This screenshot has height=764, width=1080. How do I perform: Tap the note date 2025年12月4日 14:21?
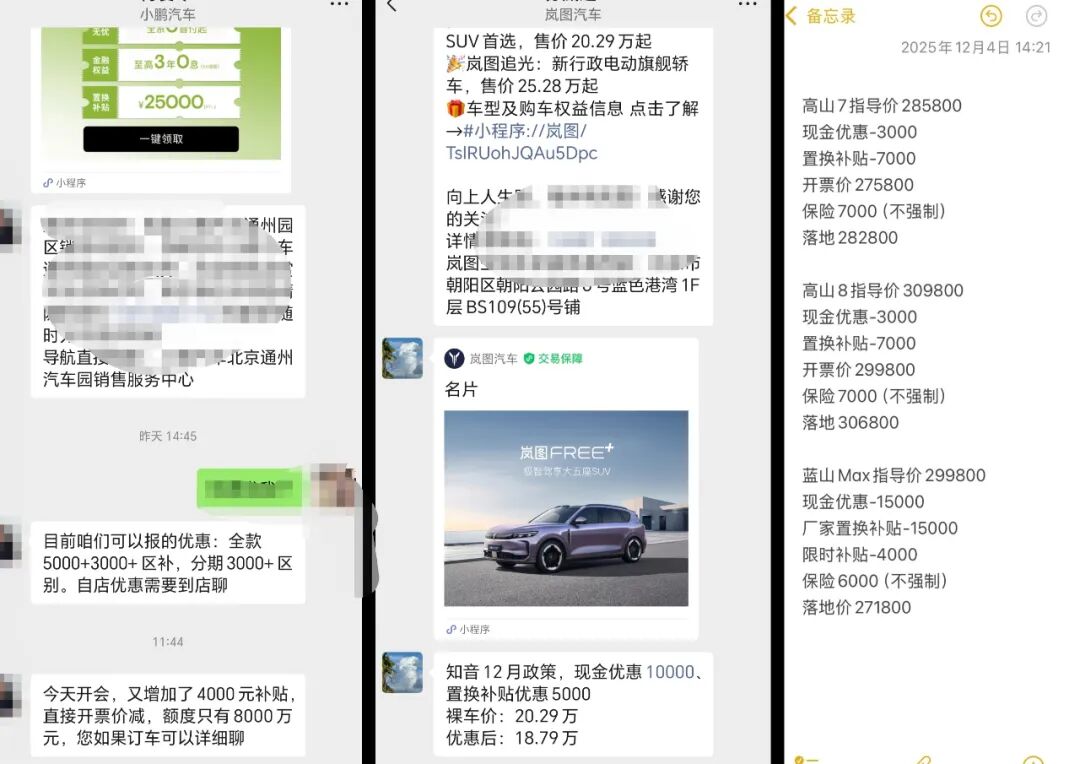(x=975, y=47)
